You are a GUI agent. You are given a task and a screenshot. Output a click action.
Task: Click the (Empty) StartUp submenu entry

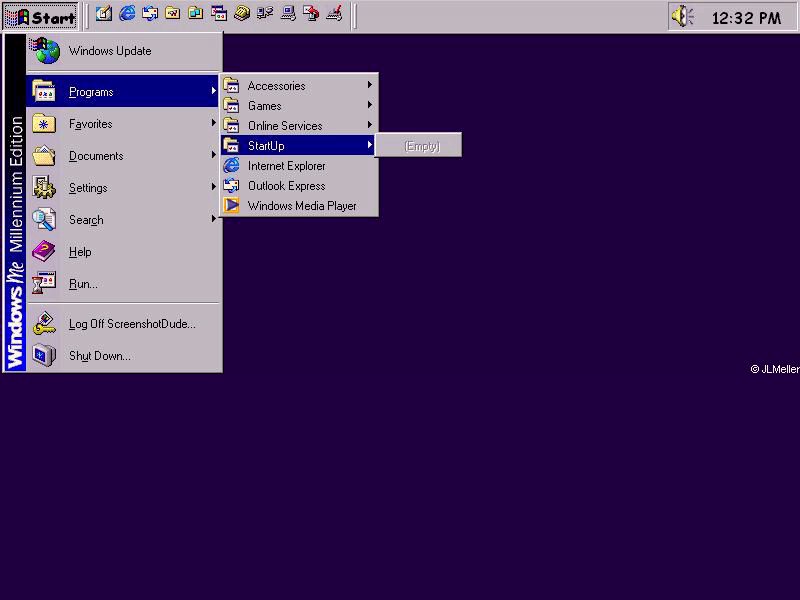coord(418,146)
